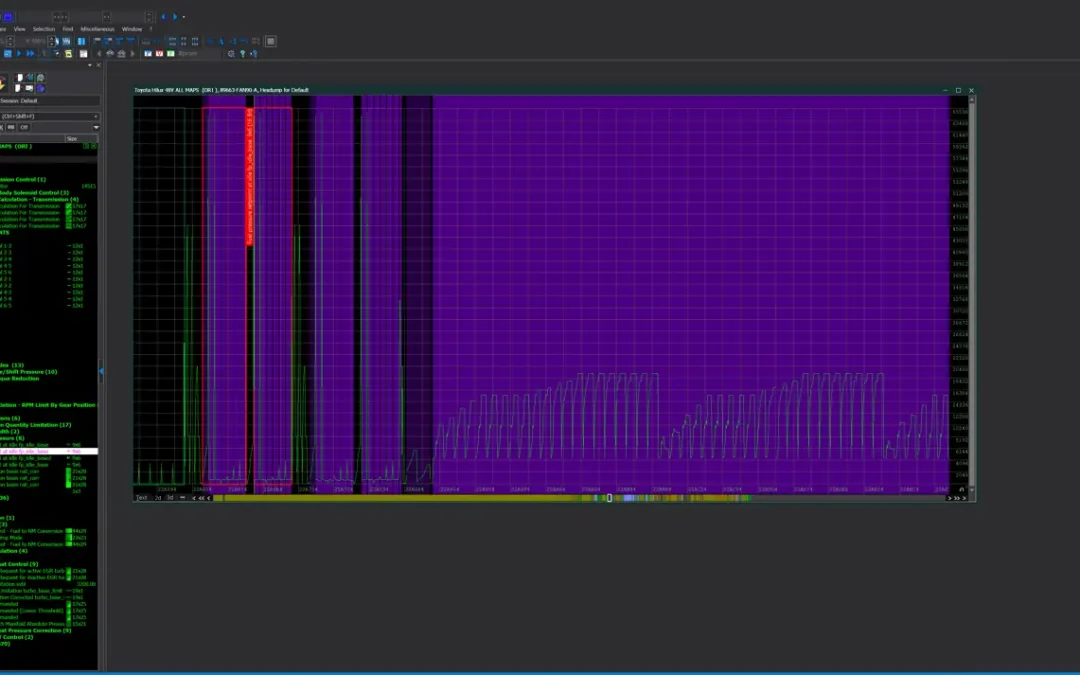Click the blue double-arrow fast-forward icon
The height and width of the screenshot is (675, 1080).
pyautogui.click(x=30, y=54)
